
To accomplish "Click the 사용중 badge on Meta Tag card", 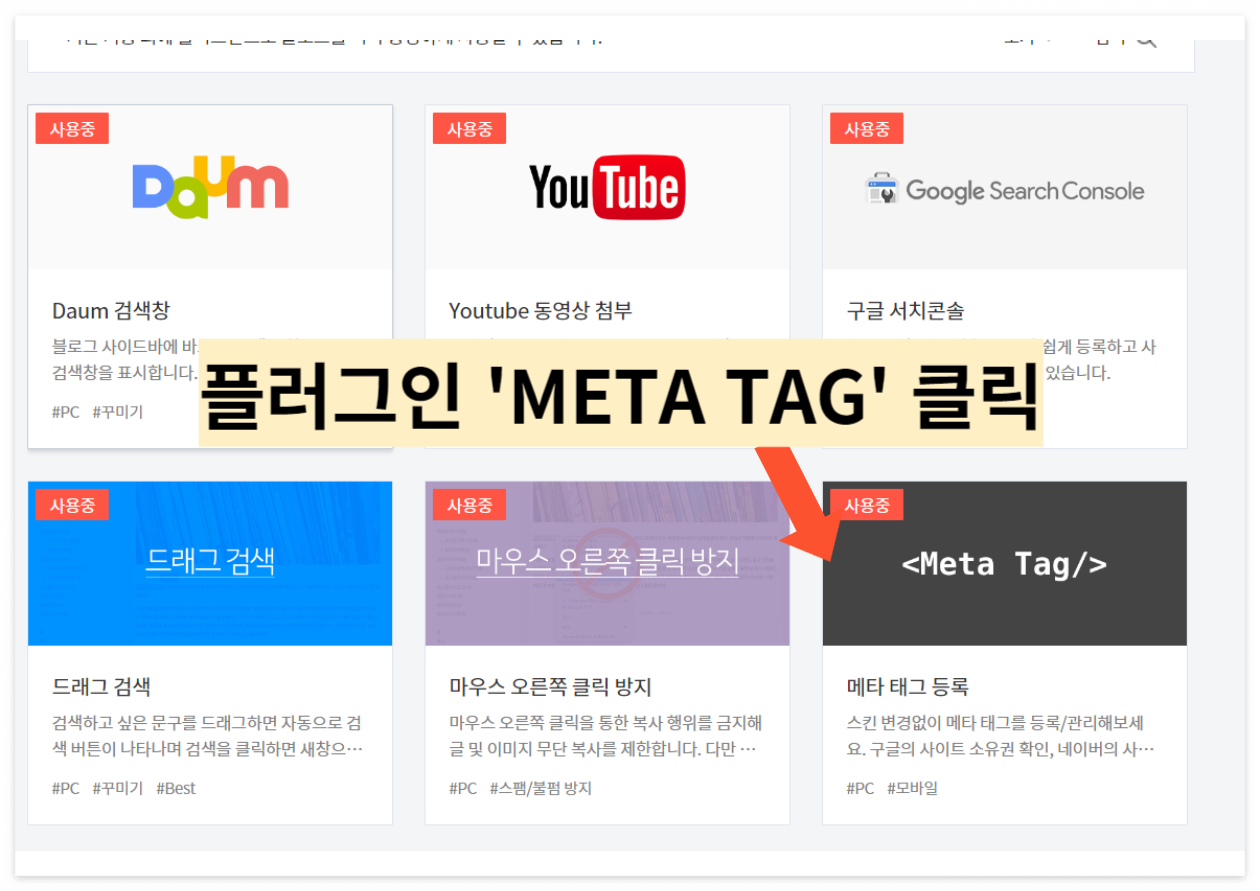I will point(866,505).
